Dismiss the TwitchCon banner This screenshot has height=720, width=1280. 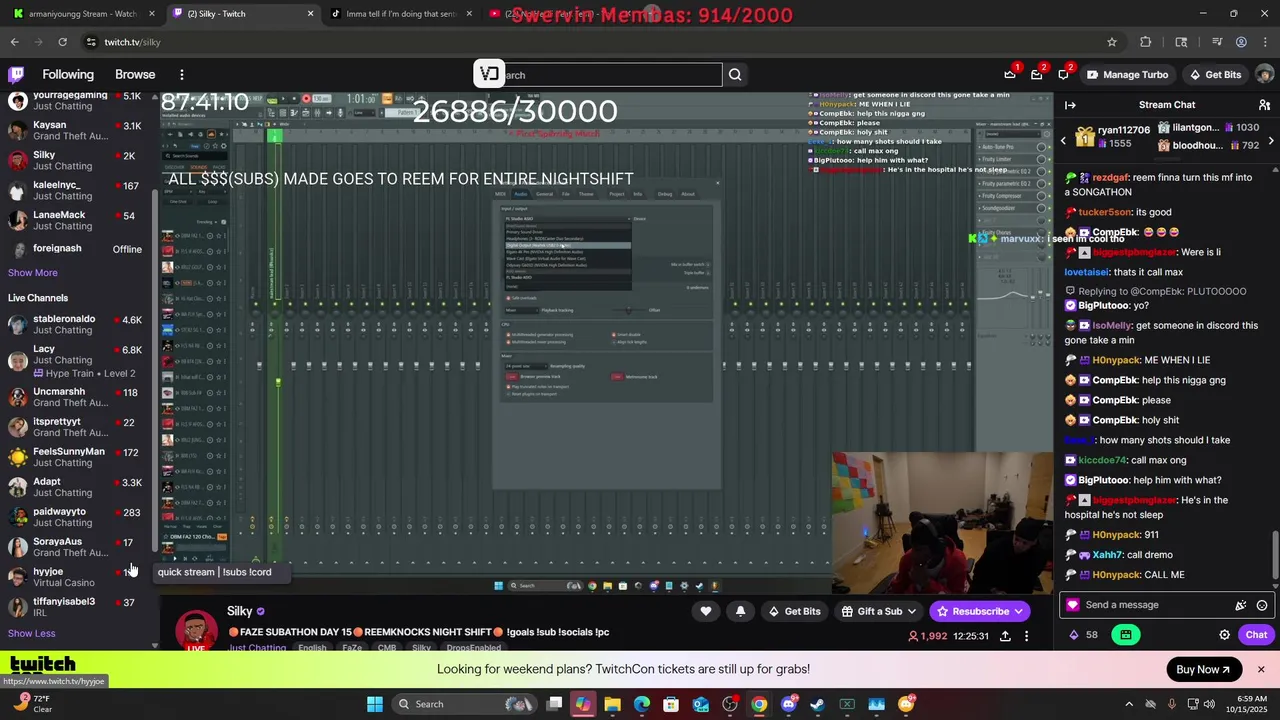pyautogui.click(x=1261, y=669)
